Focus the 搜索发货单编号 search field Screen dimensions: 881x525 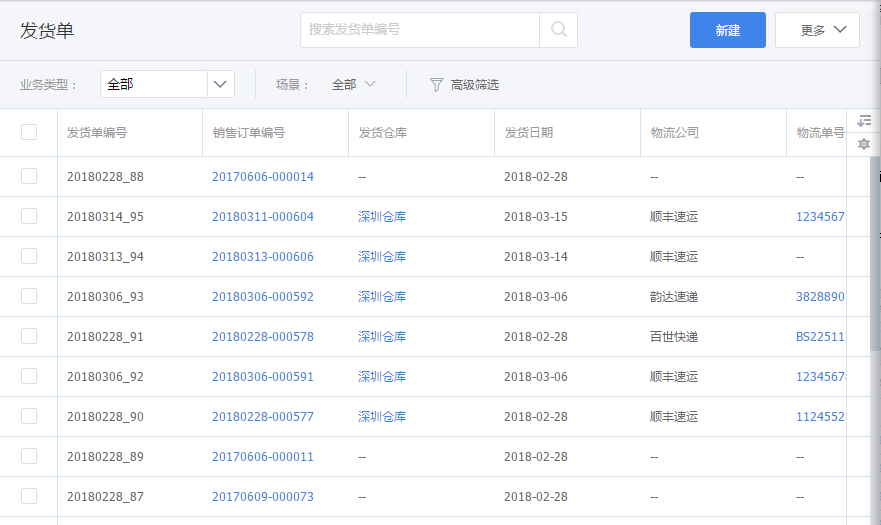(420, 30)
